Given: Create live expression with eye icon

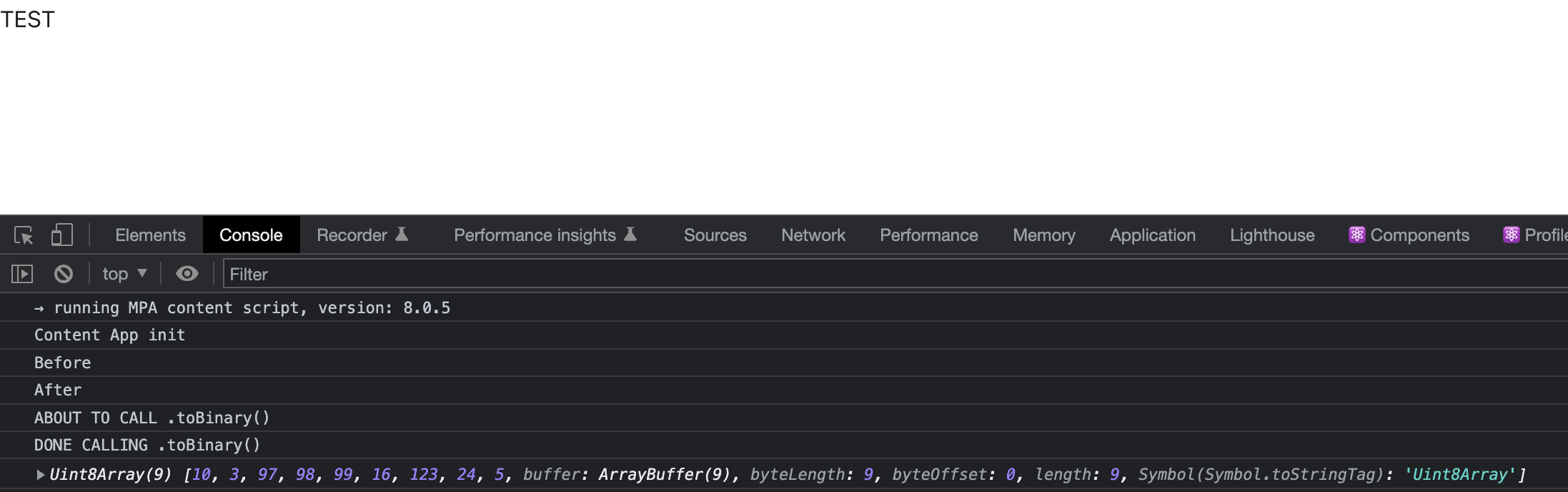Looking at the screenshot, I should 187,274.
